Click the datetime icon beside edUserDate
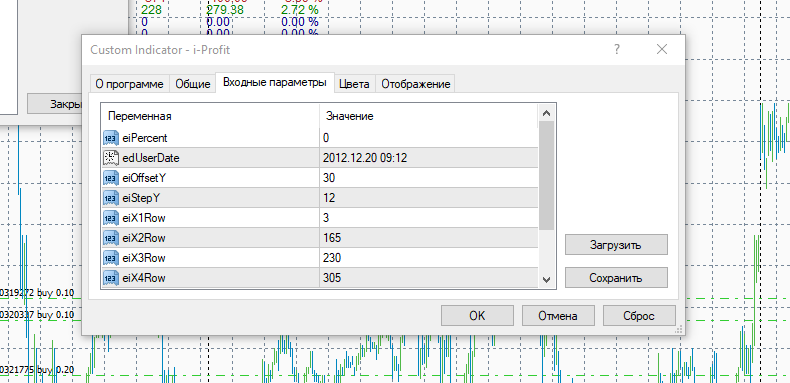Screen dimensions: 790x383 click(111, 158)
